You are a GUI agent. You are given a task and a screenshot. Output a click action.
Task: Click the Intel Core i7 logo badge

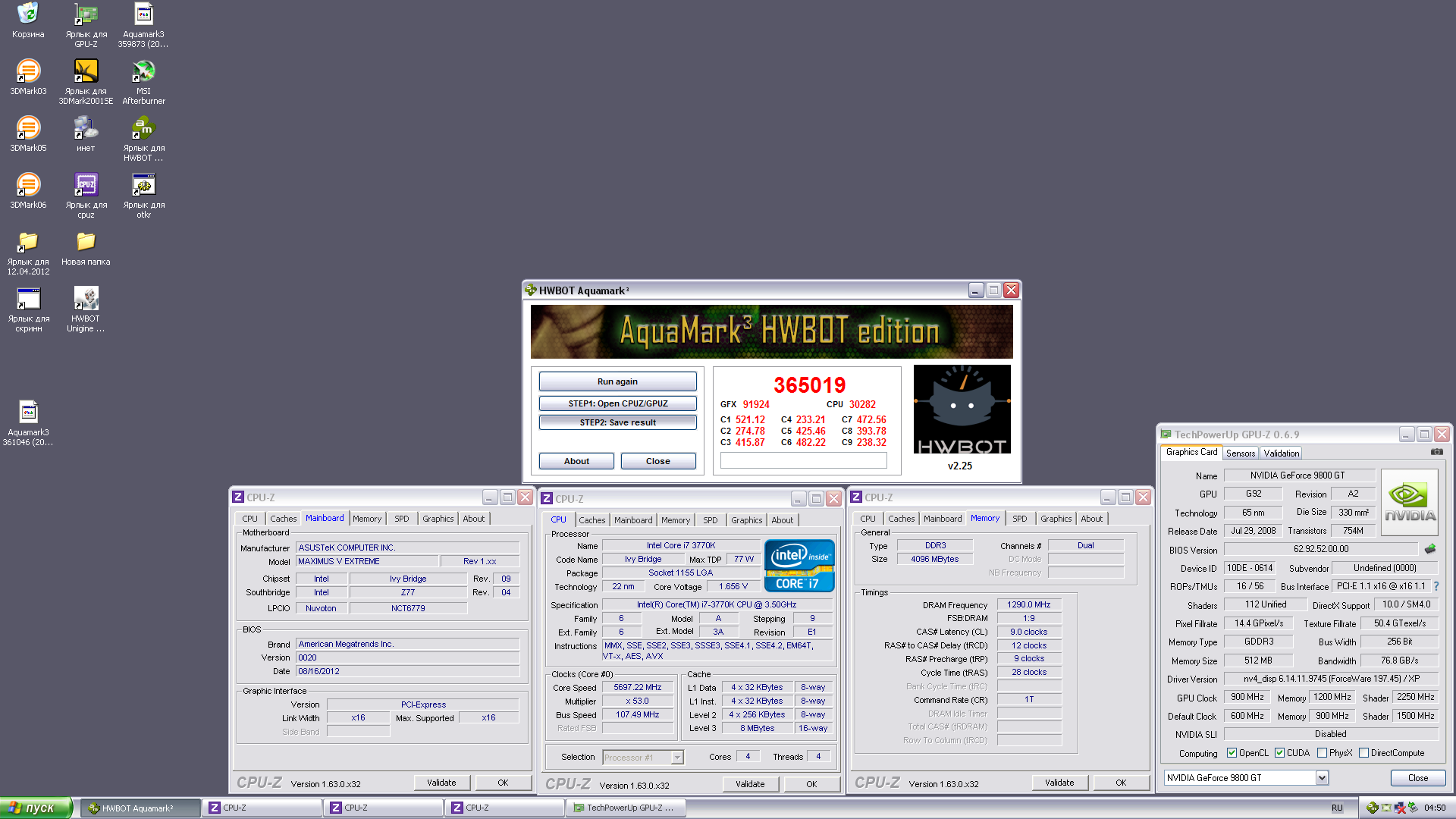click(x=799, y=566)
